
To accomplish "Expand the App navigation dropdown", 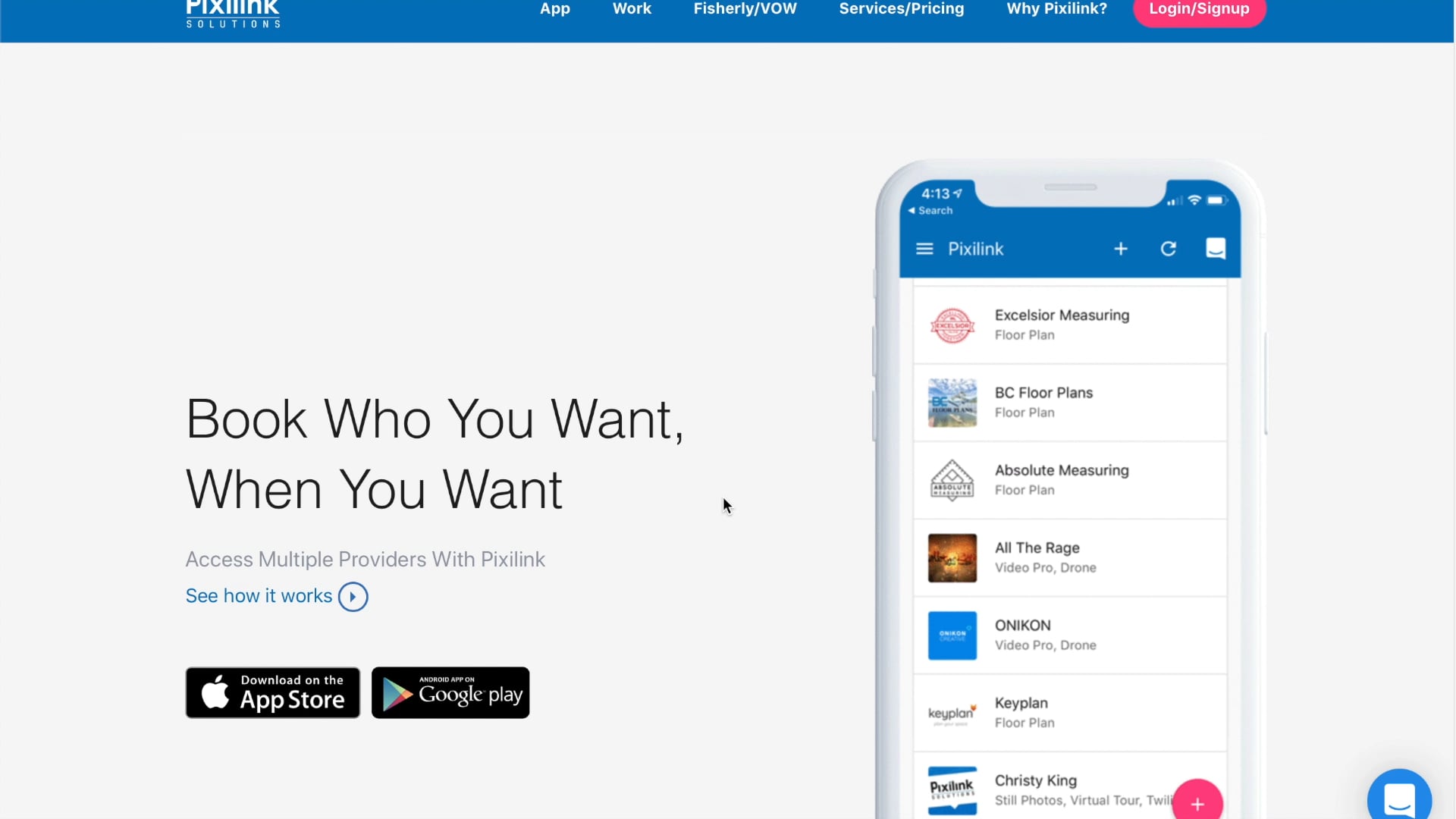I will tap(555, 9).
